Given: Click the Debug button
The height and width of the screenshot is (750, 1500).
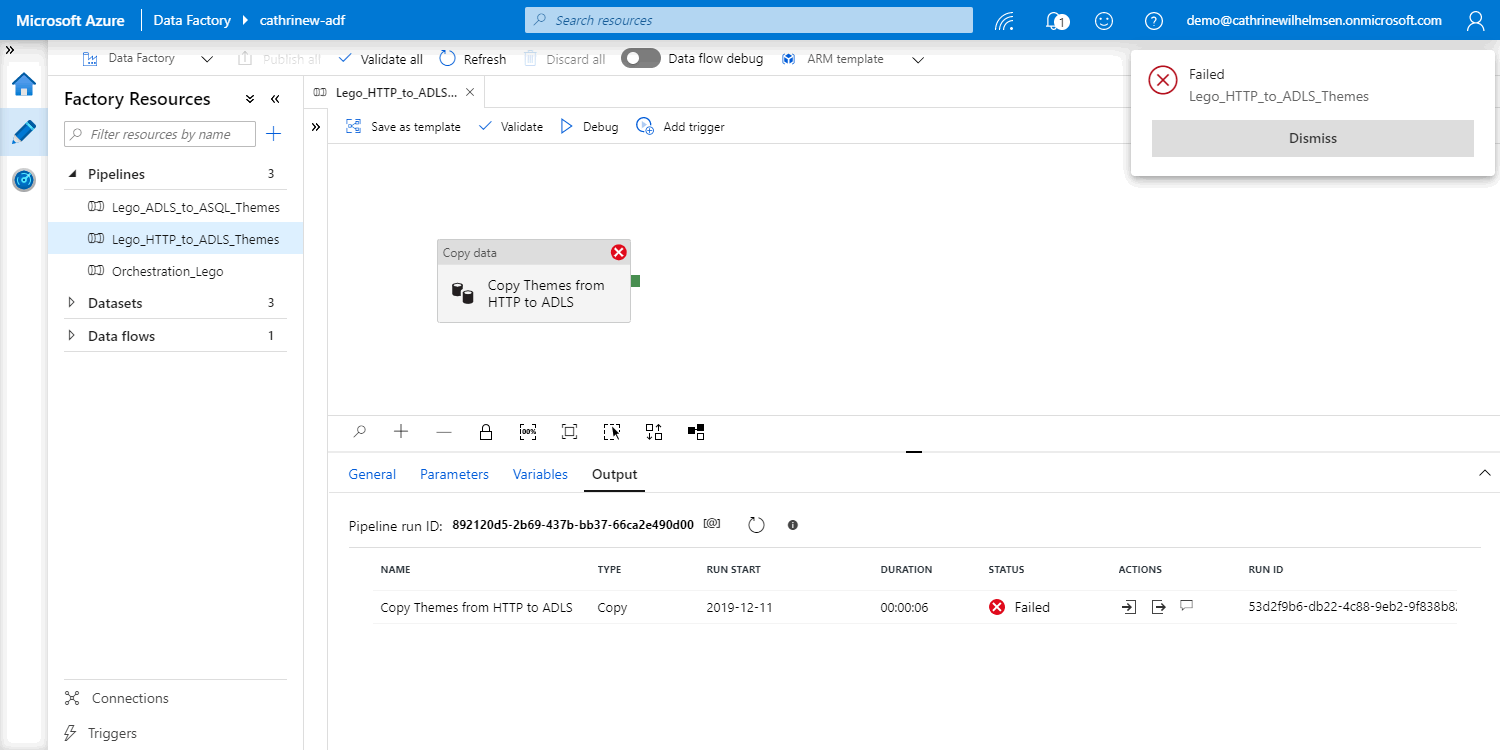Looking at the screenshot, I should click(x=589, y=127).
